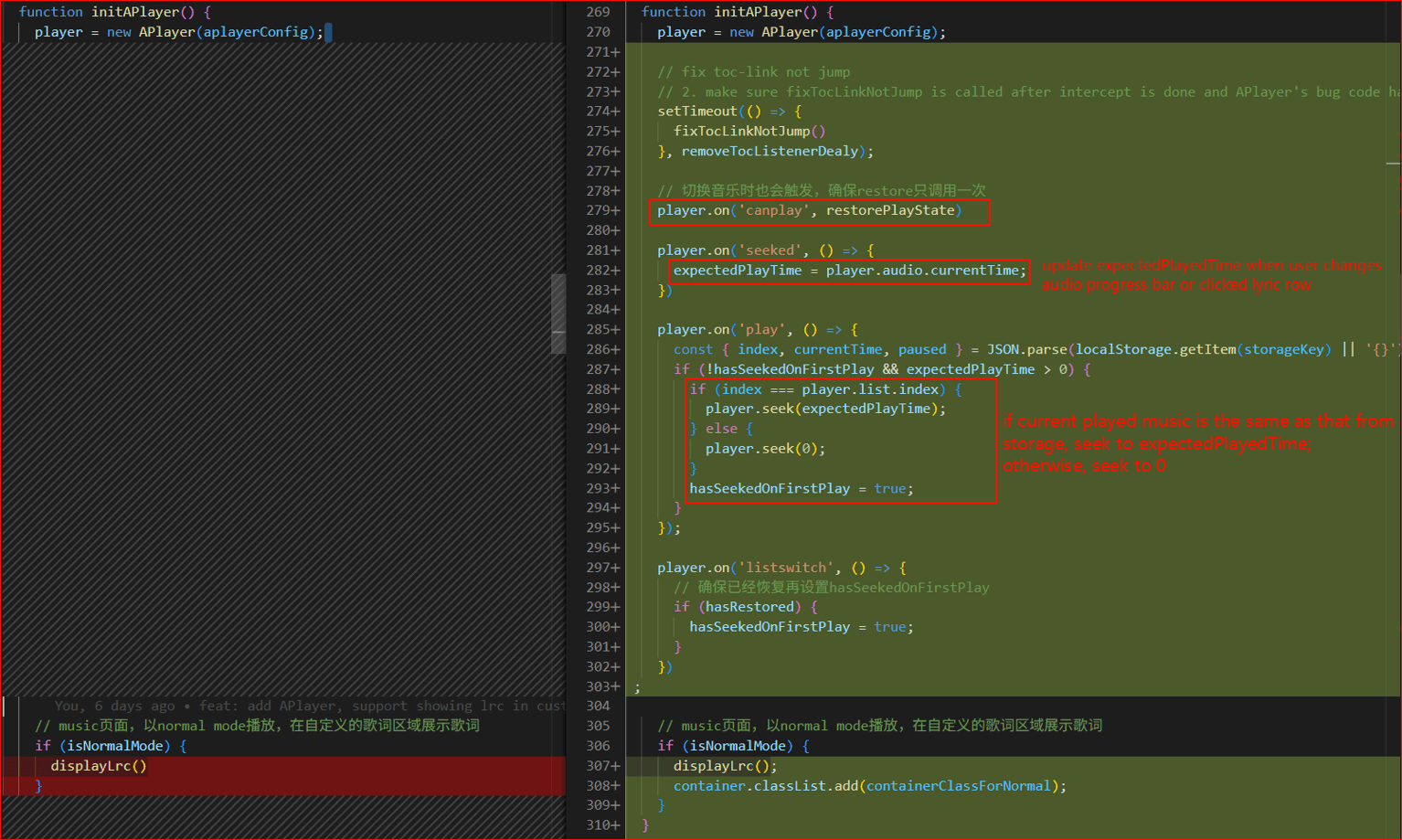Click "hasSeekedOnFirstPlay = true;" on line 293

click(802, 489)
